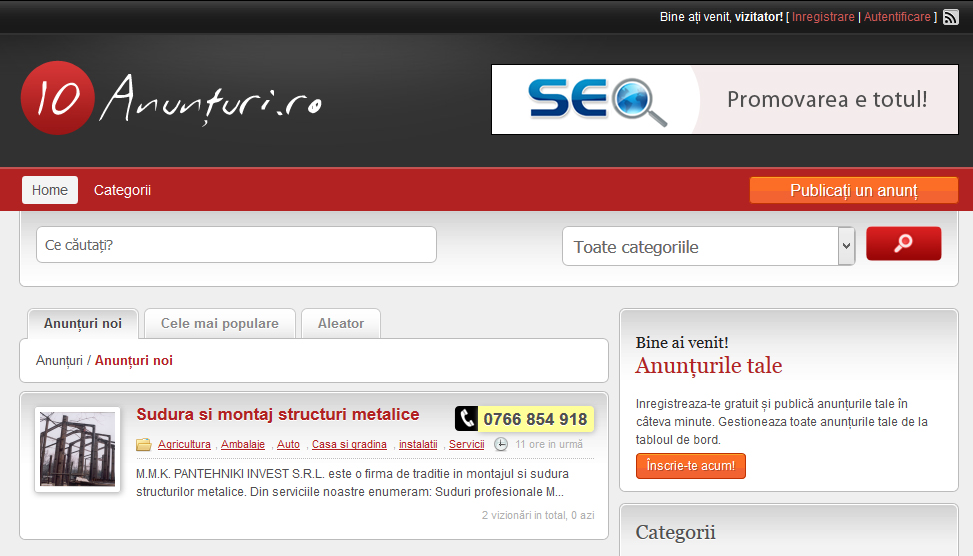Click the red magnifier search button
Screen dimensions: 973x556
tap(904, 243)
